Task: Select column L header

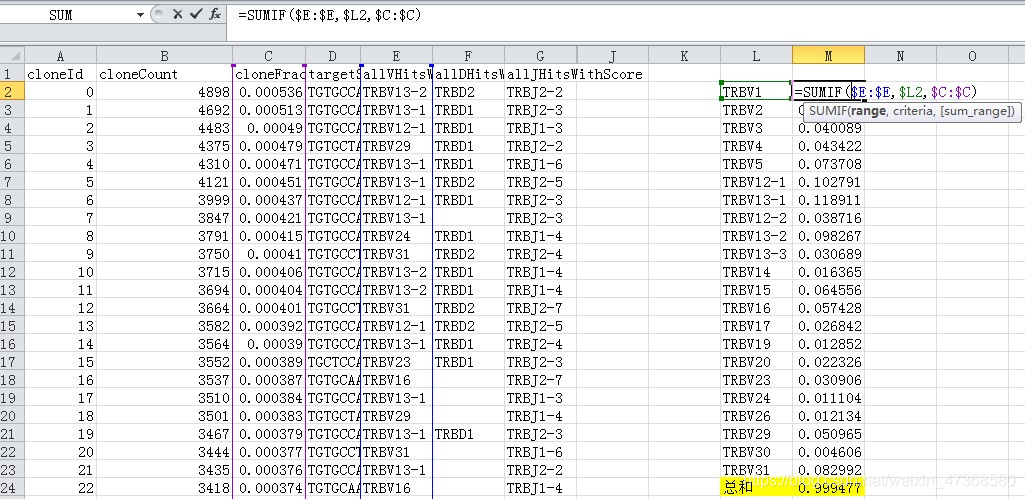Action: point(756,56)
